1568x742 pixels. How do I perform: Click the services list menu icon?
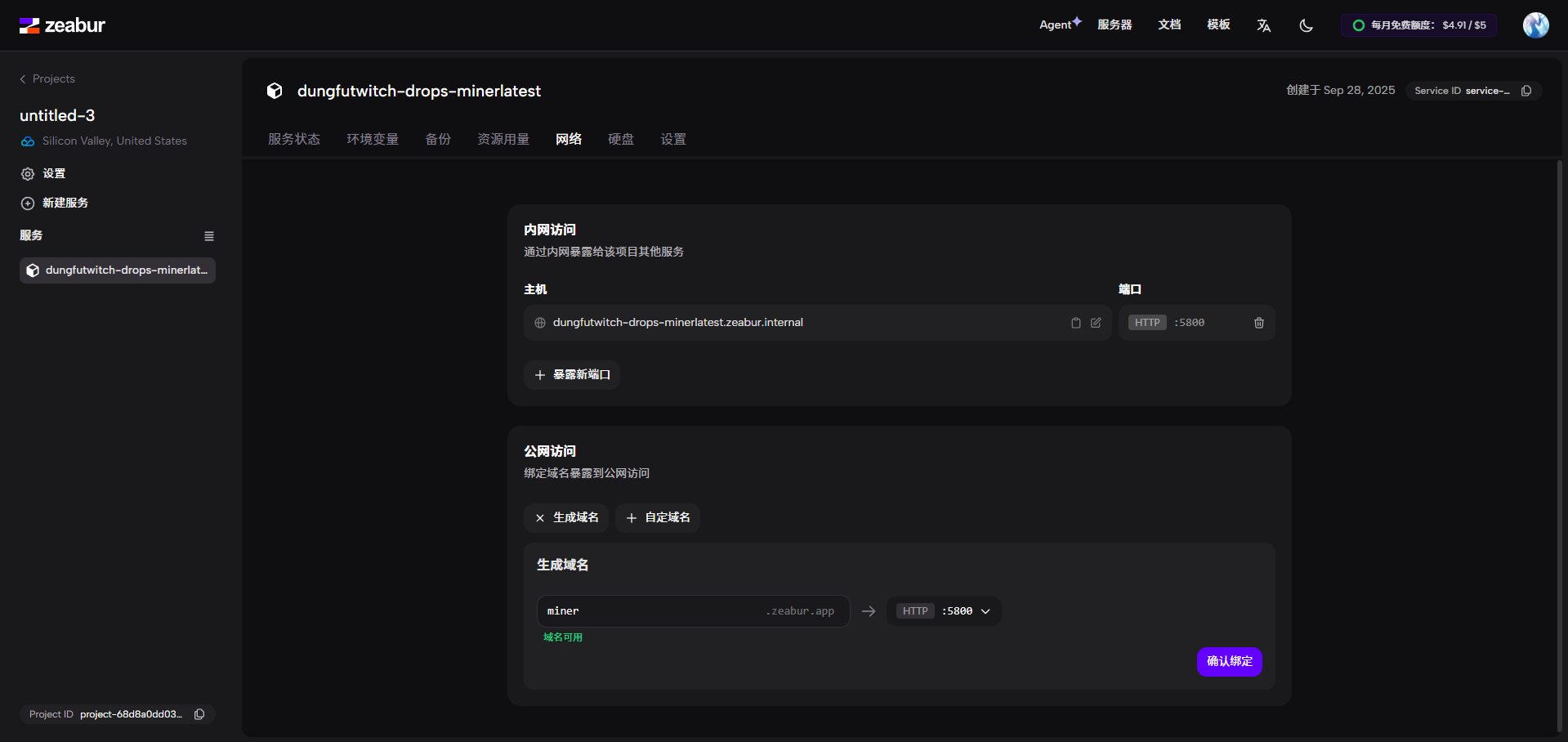coord(209,236)
